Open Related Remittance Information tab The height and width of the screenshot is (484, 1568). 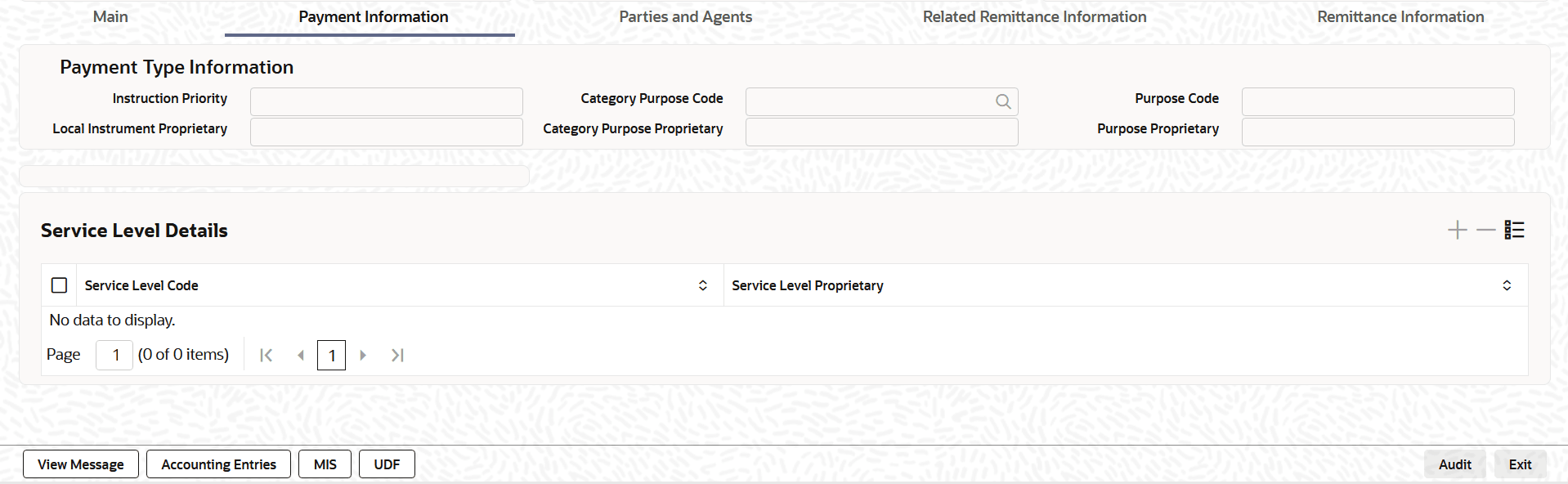(x=1034, y=17)
